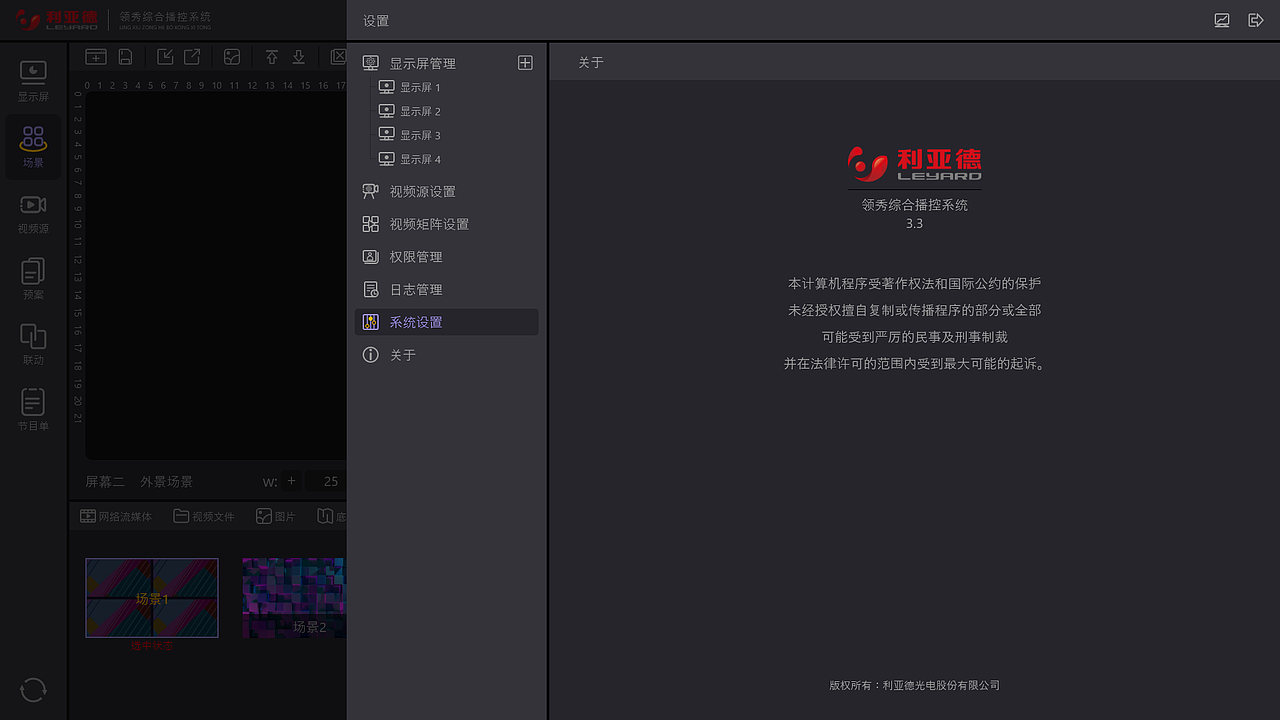This screenshot has height=720, width=1280.
Task: Select the 场景2 scene thumbnail
Action: click(x=294, y=598)
